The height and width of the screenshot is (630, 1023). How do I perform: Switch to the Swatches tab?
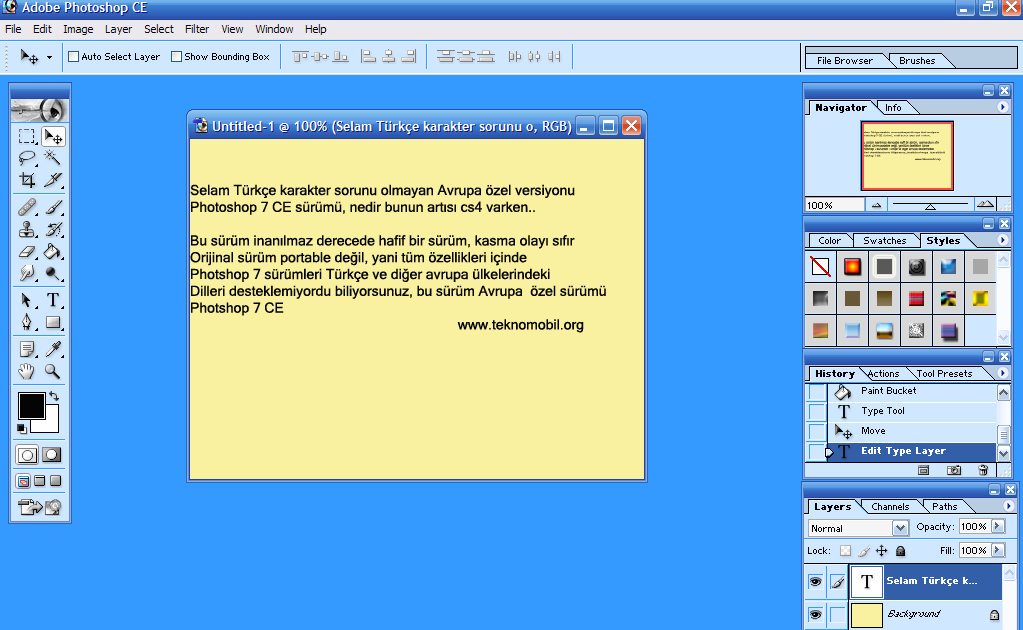point(885,241)
